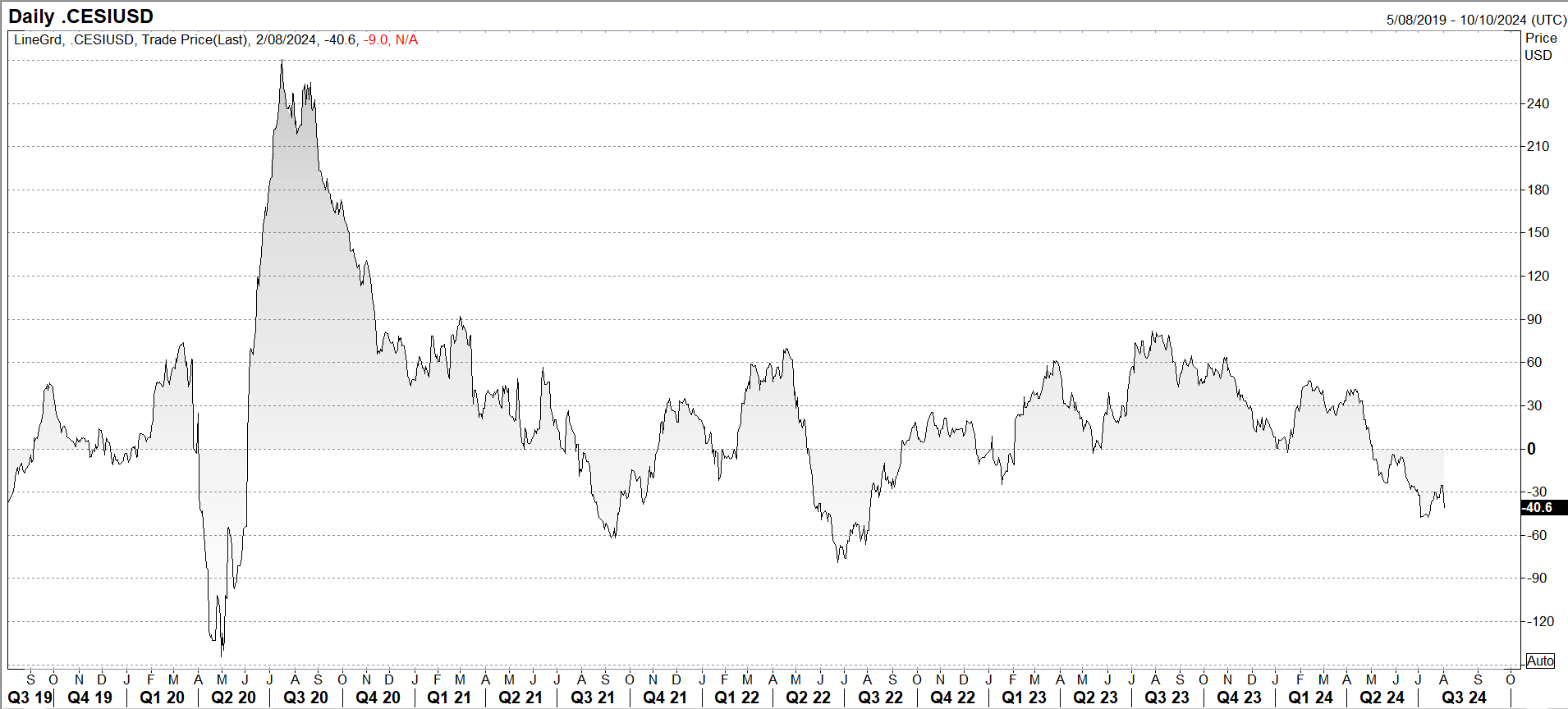Click the Q3 19 quarter label

(x=30, y=698)
